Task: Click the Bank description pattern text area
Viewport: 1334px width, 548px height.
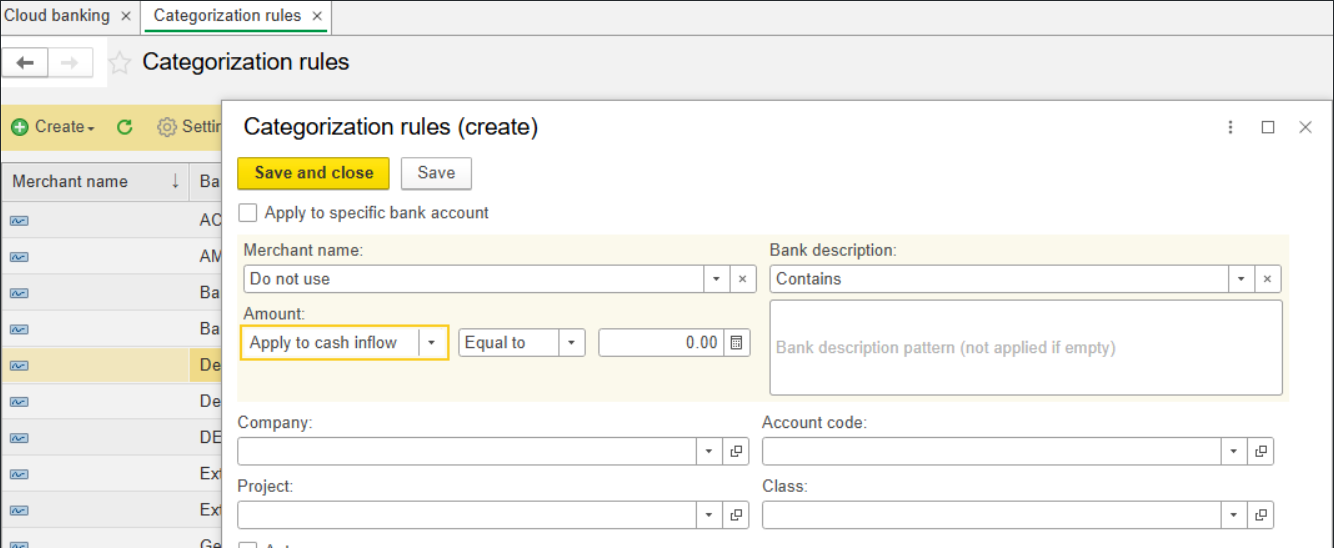Action: 1025,348
